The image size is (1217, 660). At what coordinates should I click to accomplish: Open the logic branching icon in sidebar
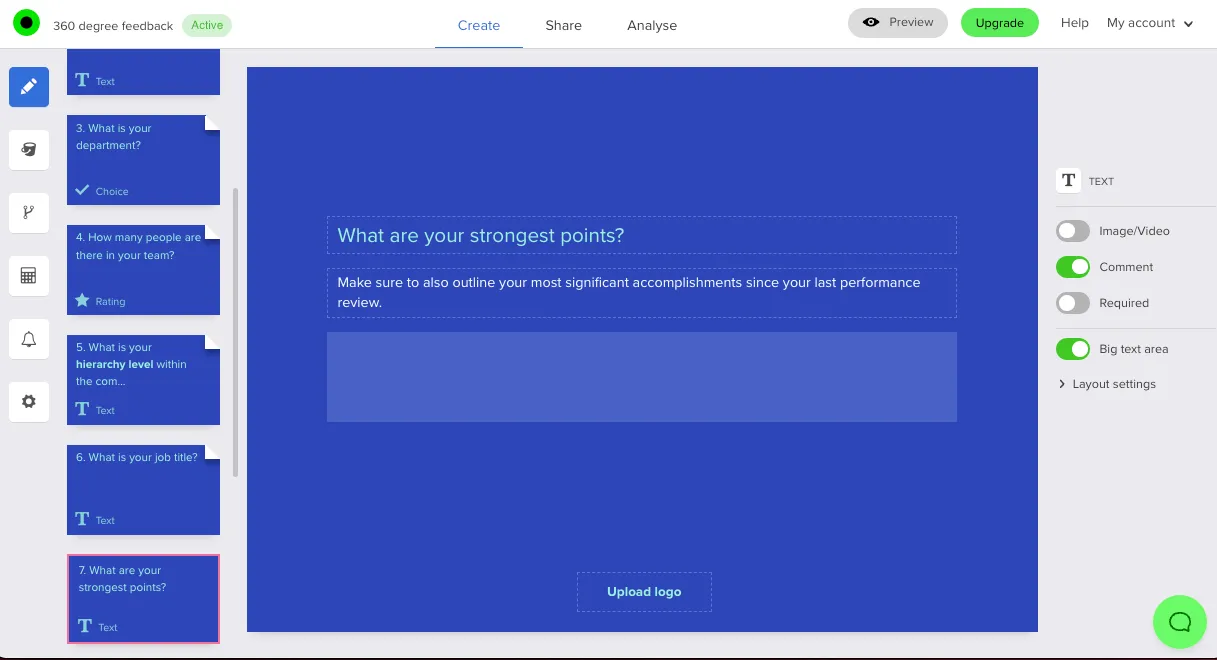(x=29, y=213)
